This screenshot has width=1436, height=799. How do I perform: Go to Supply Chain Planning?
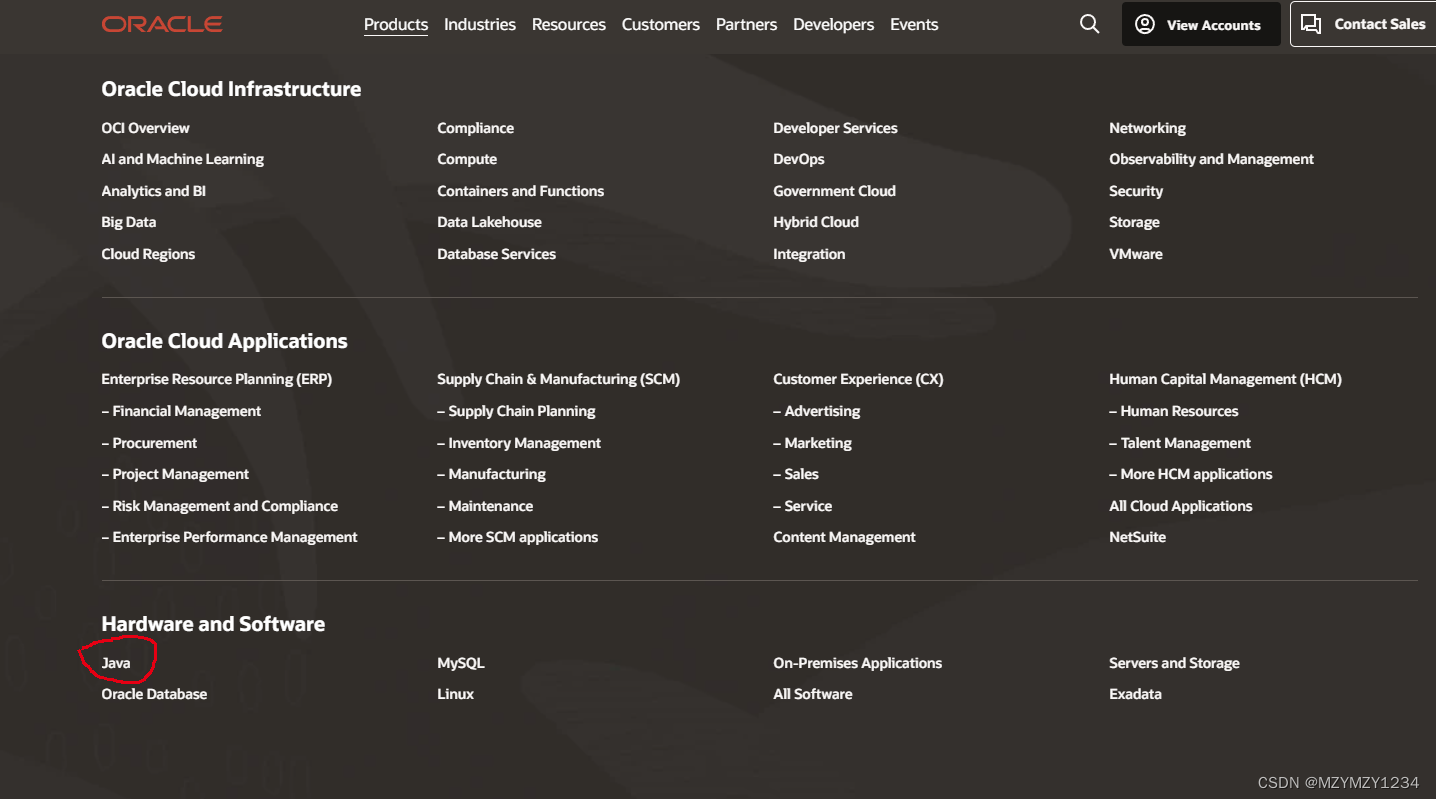[x=516, y=411]
